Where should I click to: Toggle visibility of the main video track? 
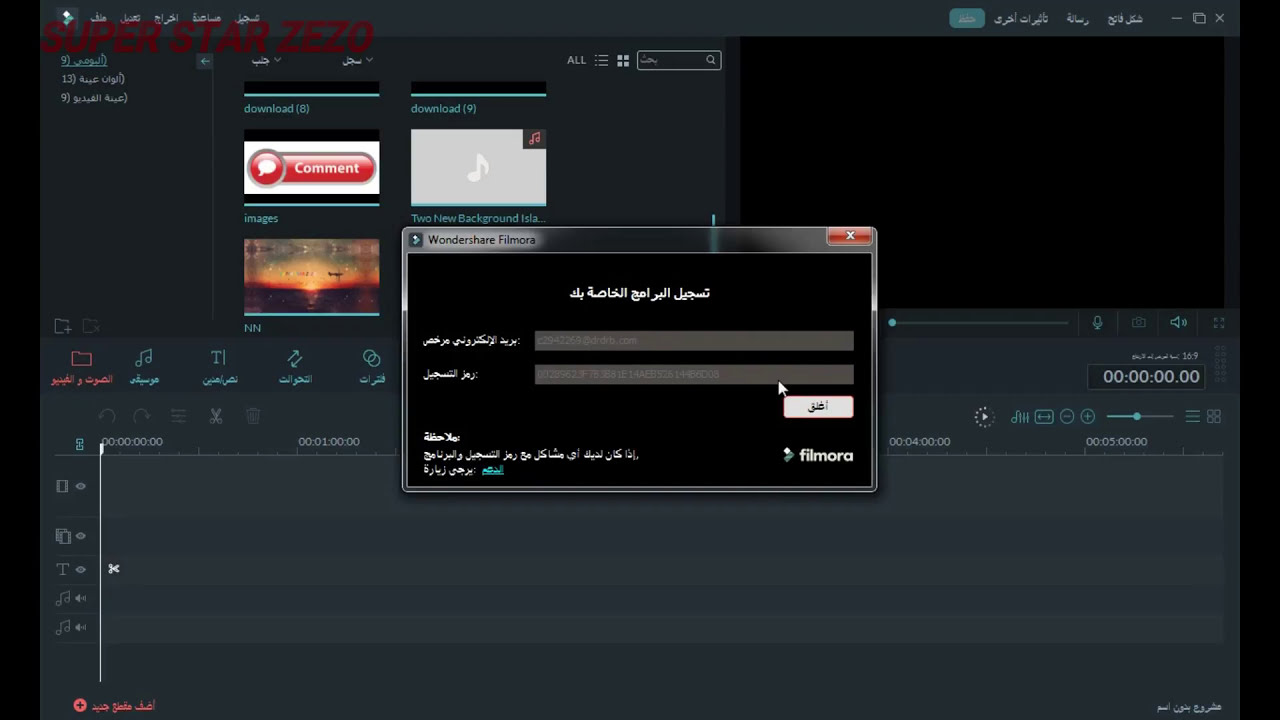tap(80, 486)
